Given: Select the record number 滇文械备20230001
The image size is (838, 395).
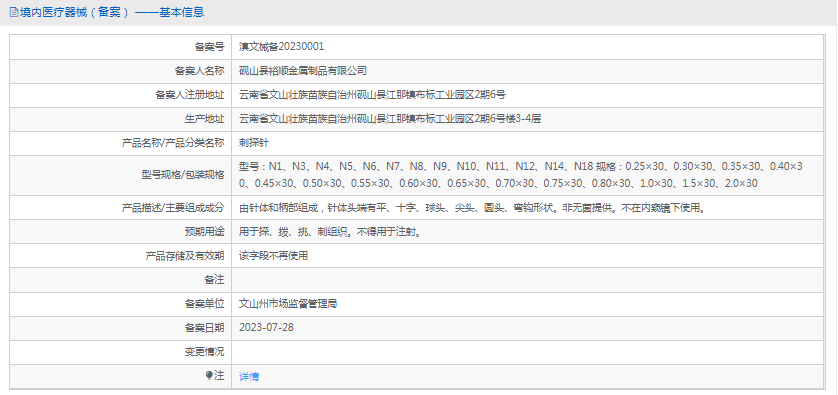Looking at the screenshot, I should (x=282, y=47).
